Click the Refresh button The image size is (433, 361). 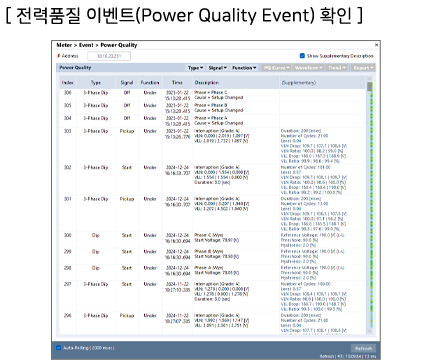point(363,348)
